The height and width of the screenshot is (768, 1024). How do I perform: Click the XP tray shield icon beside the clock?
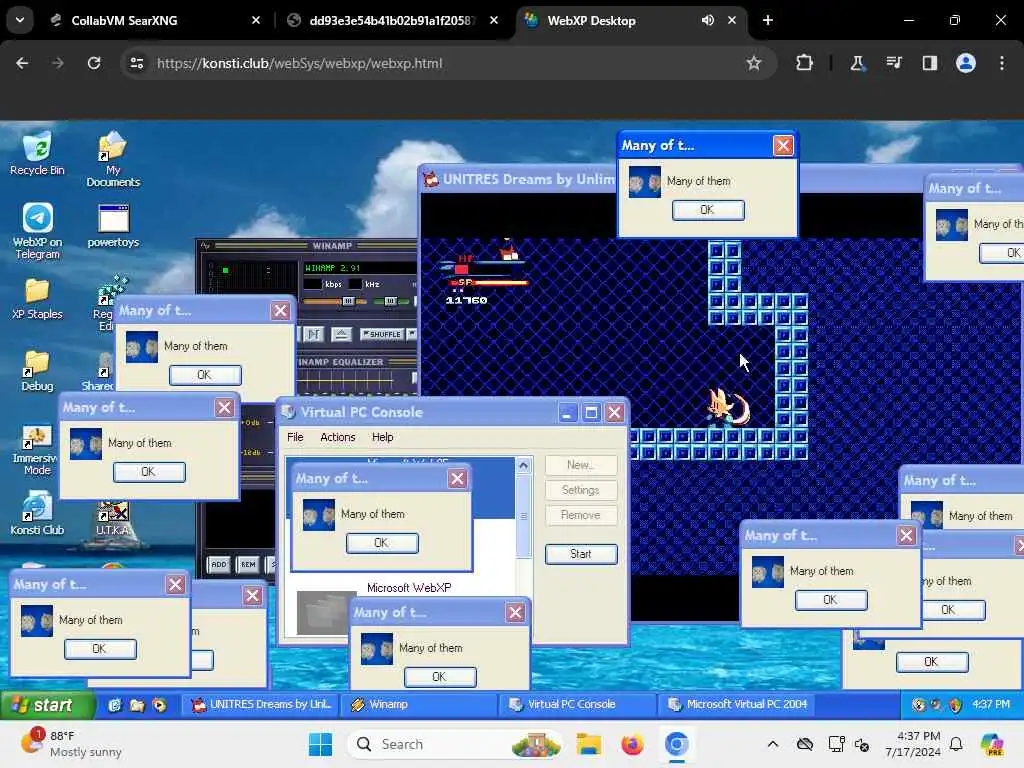[955, 705]
